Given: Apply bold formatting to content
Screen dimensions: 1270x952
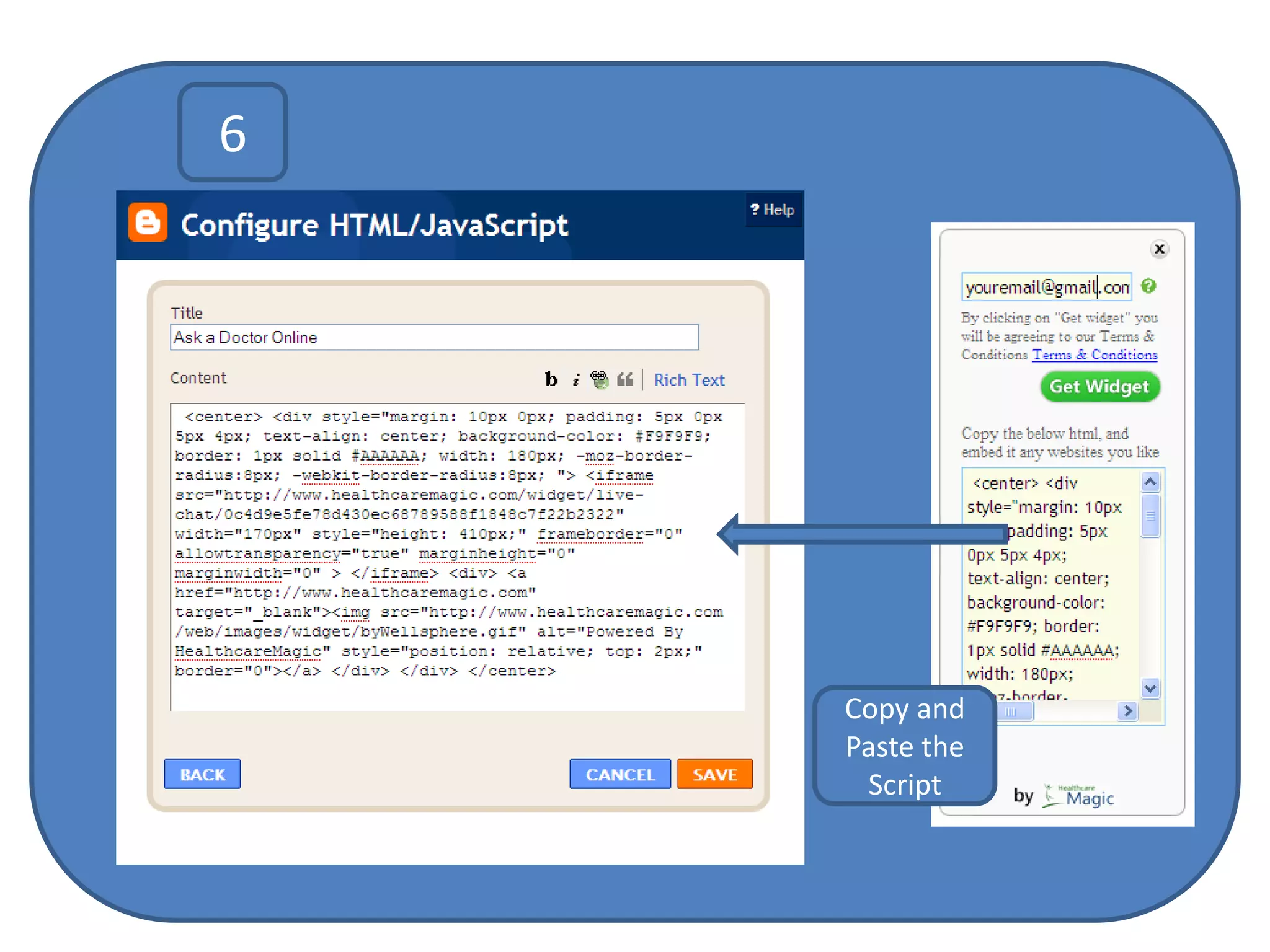Looking at the screenshot, I should pyautogui.click(x=551, y=379).
